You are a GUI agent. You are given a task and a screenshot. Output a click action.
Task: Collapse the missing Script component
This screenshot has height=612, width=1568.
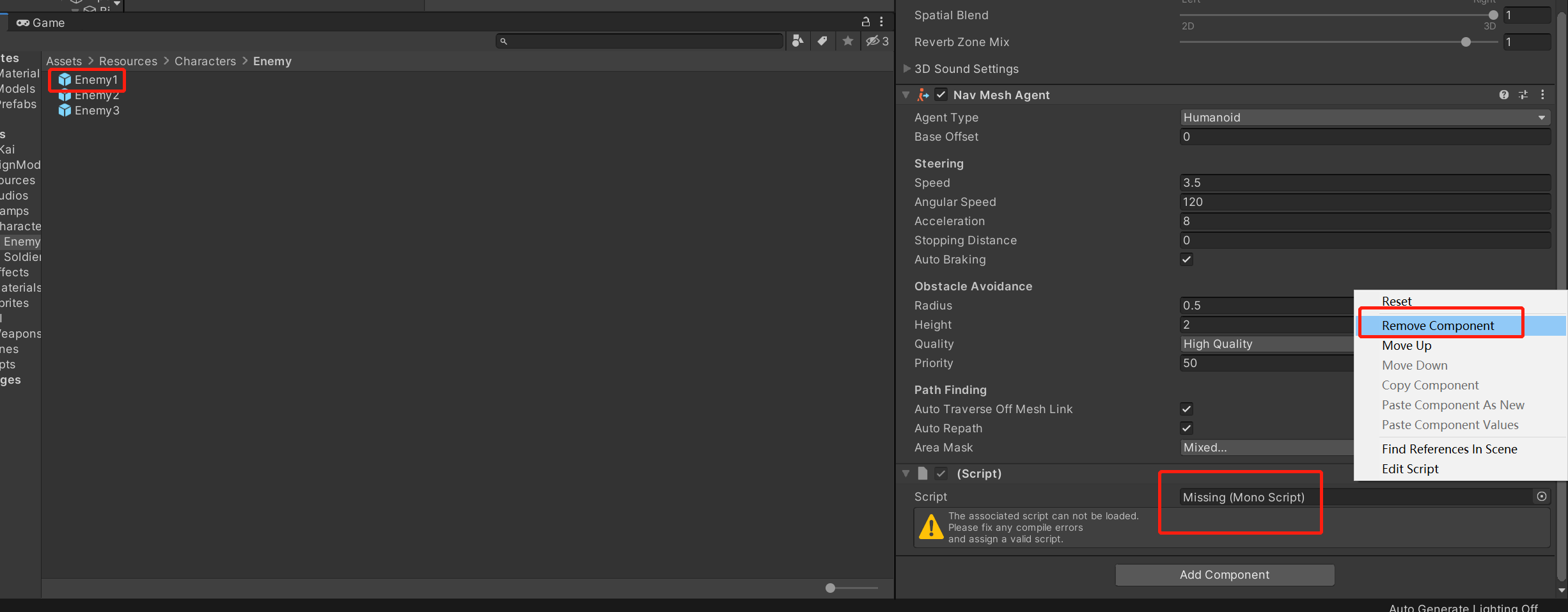906,474
